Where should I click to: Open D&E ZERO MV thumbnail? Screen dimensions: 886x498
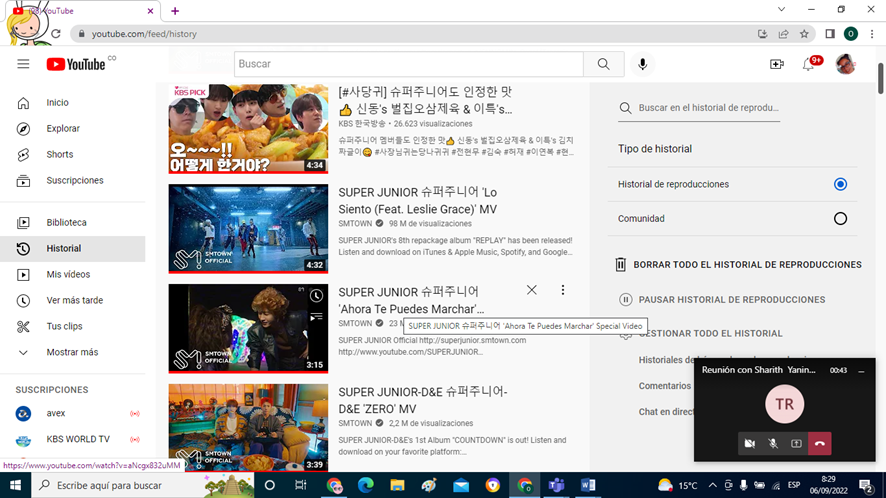248,428
